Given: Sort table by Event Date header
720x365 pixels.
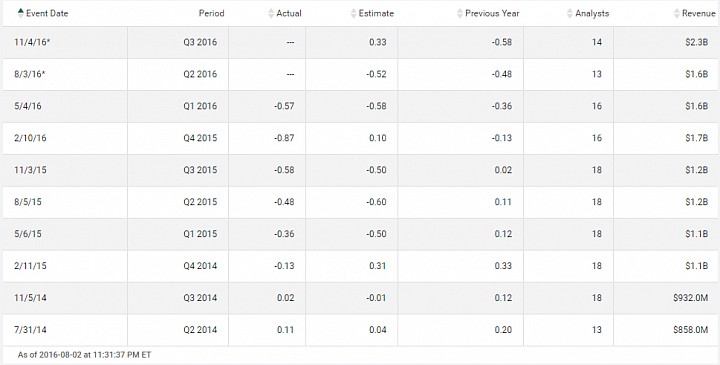Looking at the screenshot, I should (x=47, y=13).
